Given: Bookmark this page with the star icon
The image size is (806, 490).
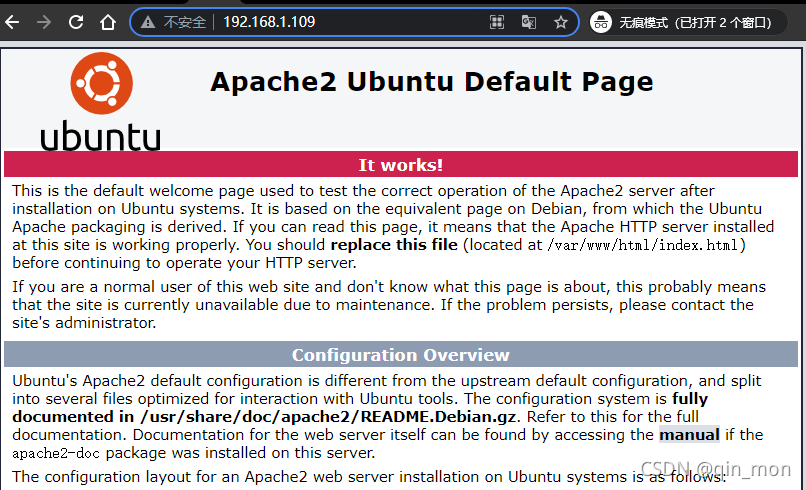Looking at the screenshot, I should click(x=561, y=22).
